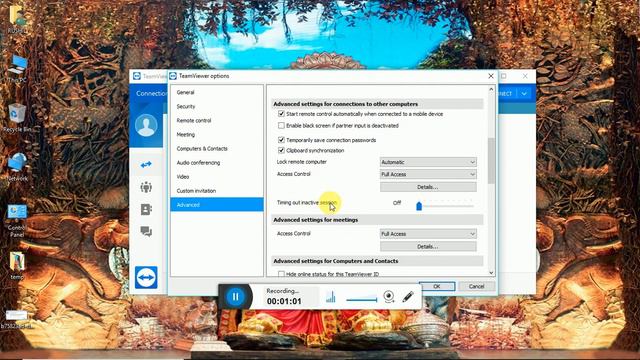Click the TeamViewer logo at sidebar bottom

click(x=146, y=277)
